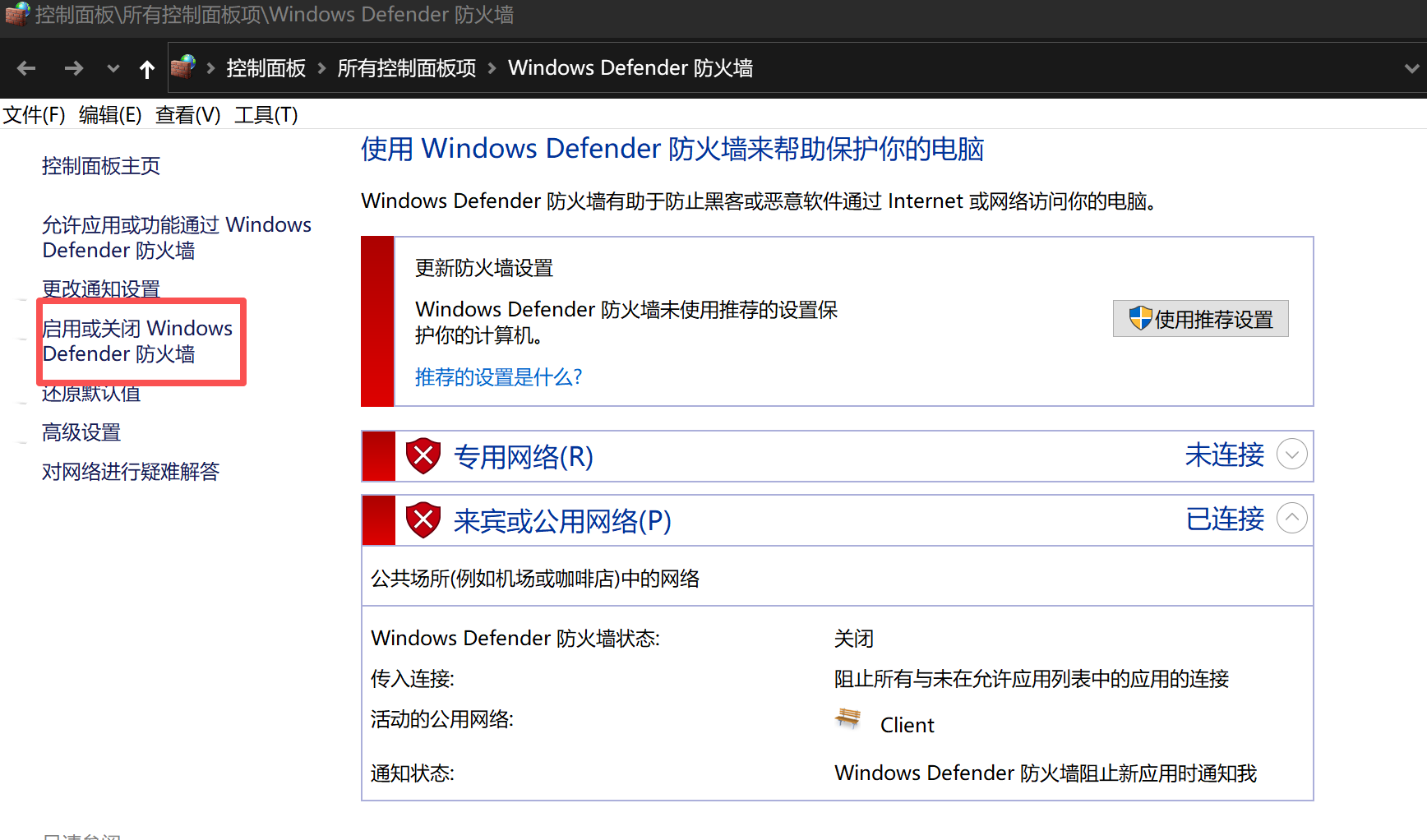Expand the 专用网络(R) section chevron
This screenshot has height=840, width=1427.
tap(1291, 455)
